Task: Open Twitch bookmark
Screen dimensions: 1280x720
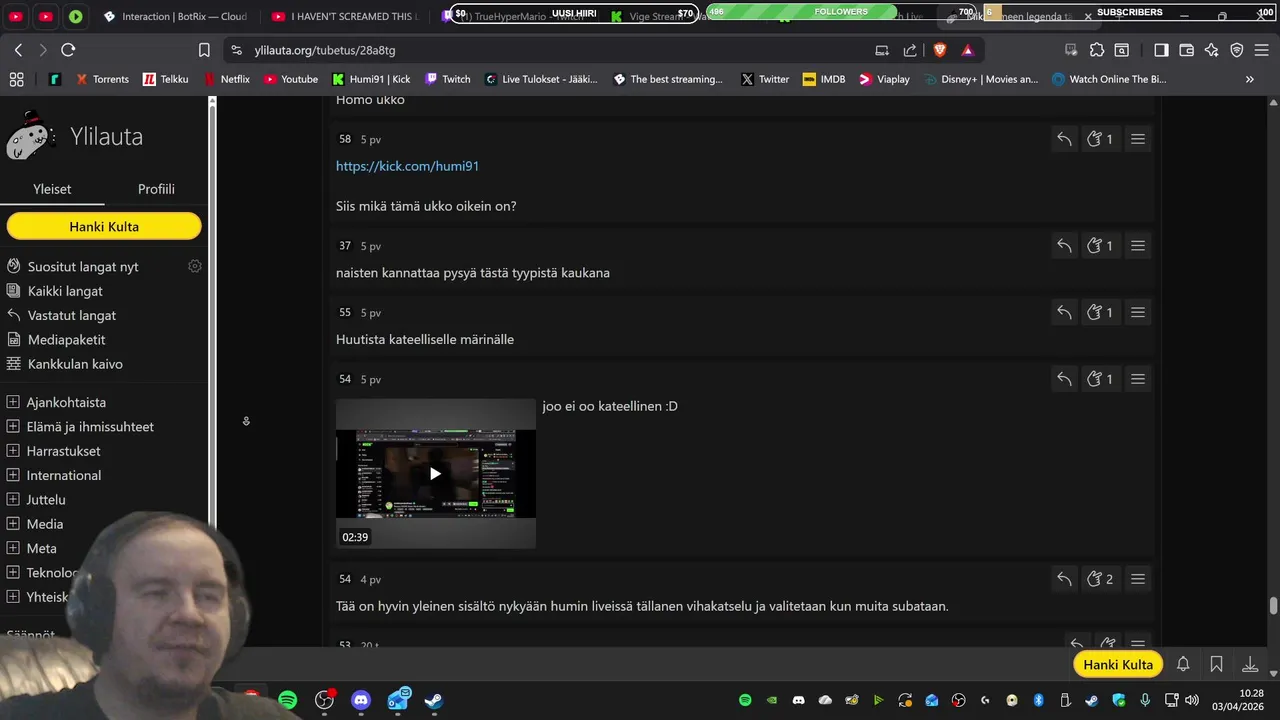Action: tap(447, 79)
